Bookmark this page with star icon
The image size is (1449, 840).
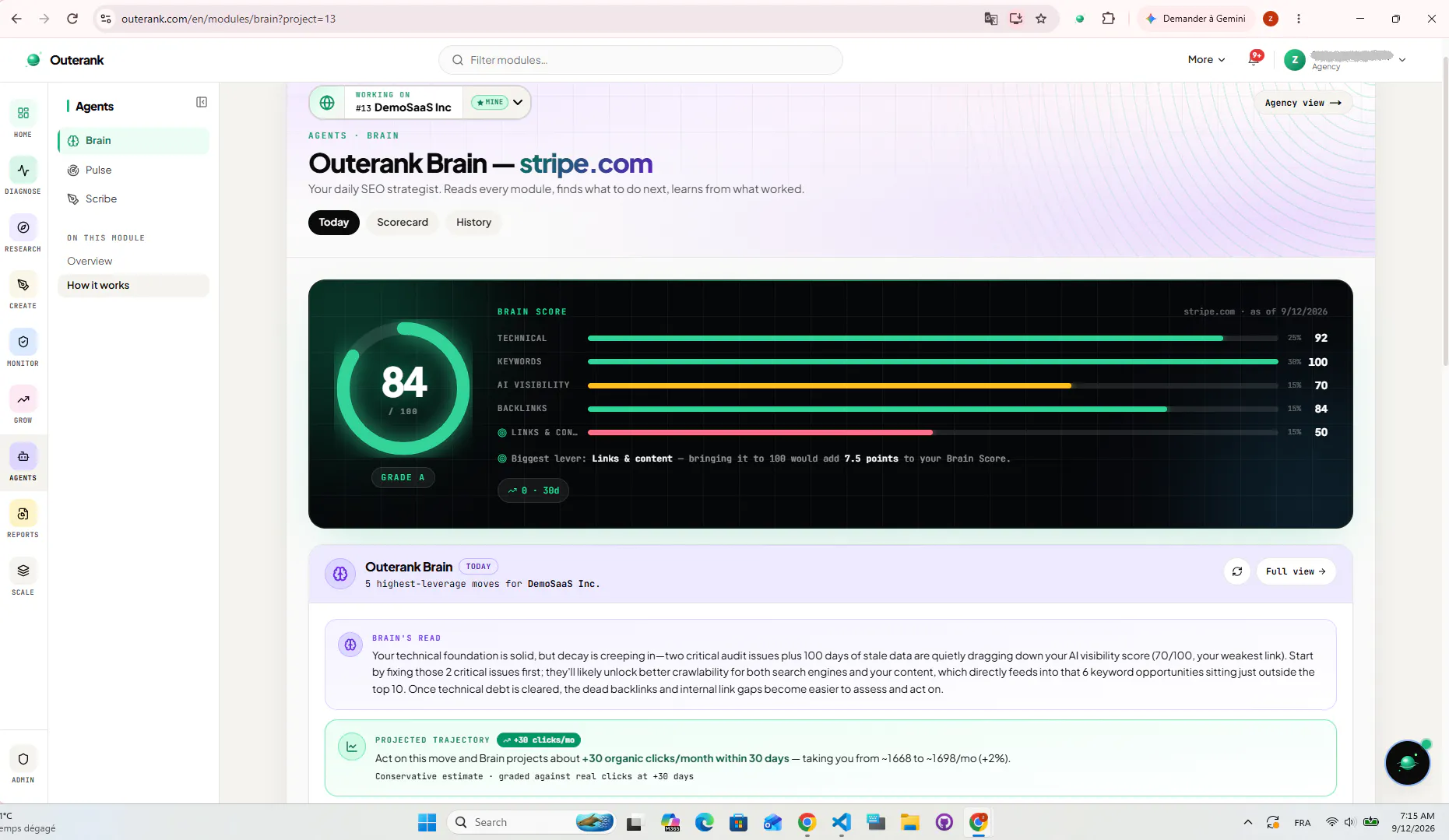click(x=1041, y=19)
